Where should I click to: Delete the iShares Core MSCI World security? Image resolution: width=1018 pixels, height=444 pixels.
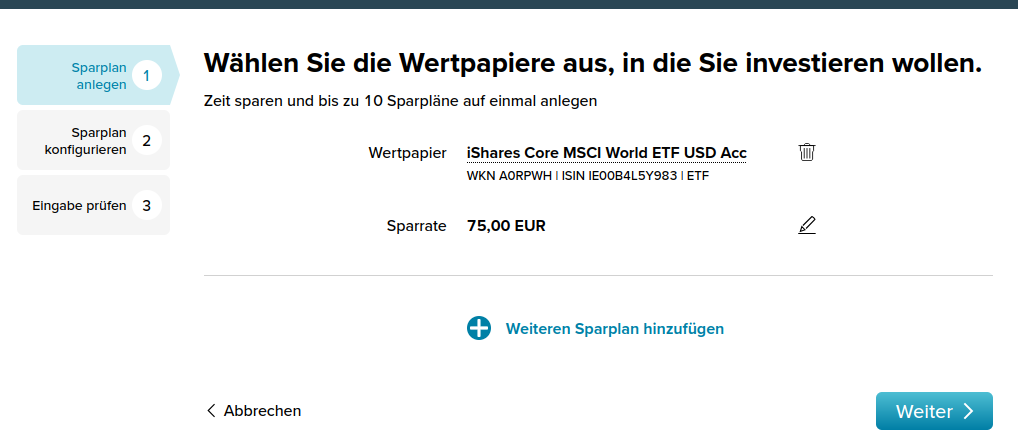click(x=807, y=152)
